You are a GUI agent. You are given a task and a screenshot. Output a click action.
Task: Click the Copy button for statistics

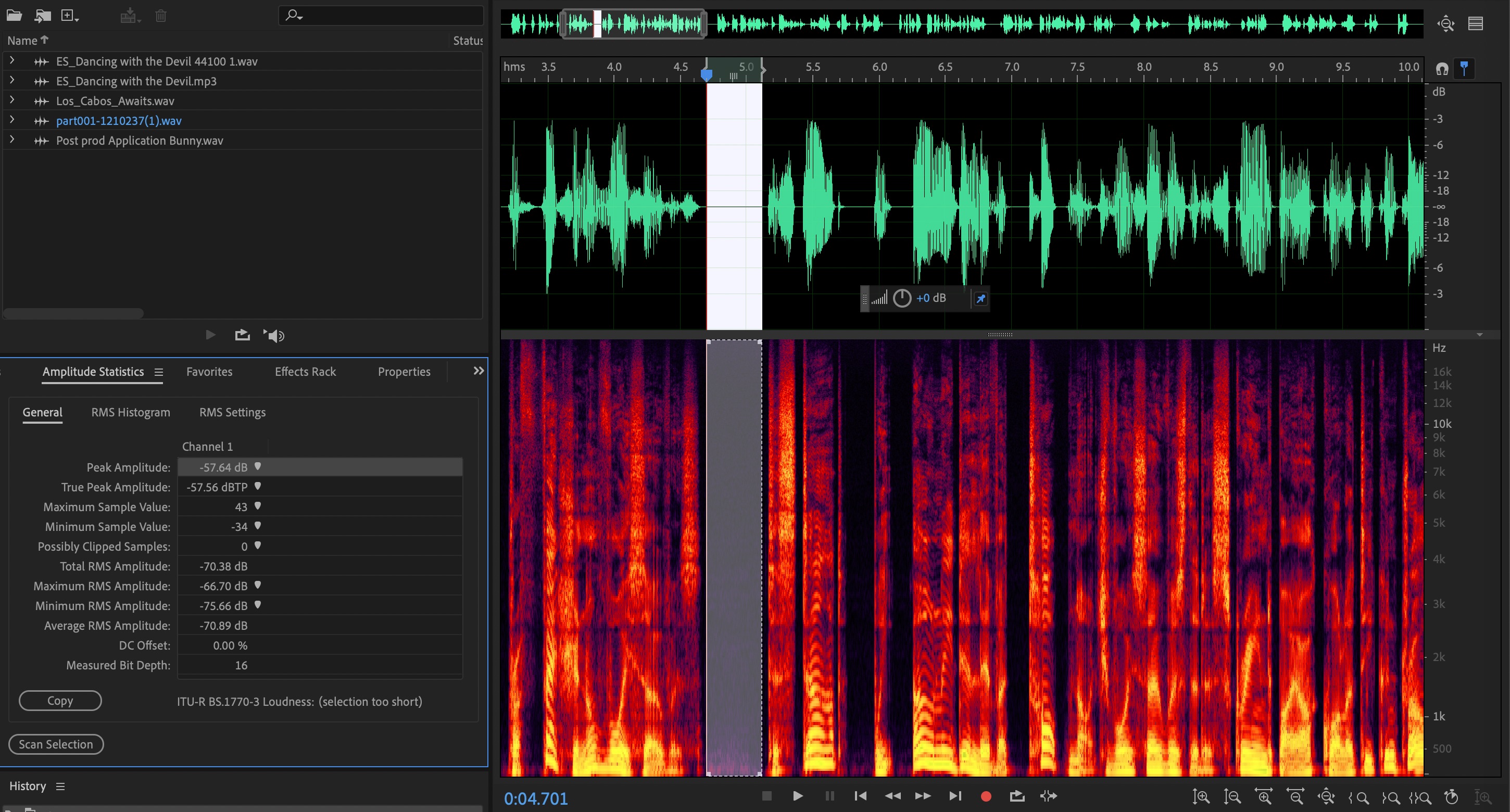coord(60,701)
